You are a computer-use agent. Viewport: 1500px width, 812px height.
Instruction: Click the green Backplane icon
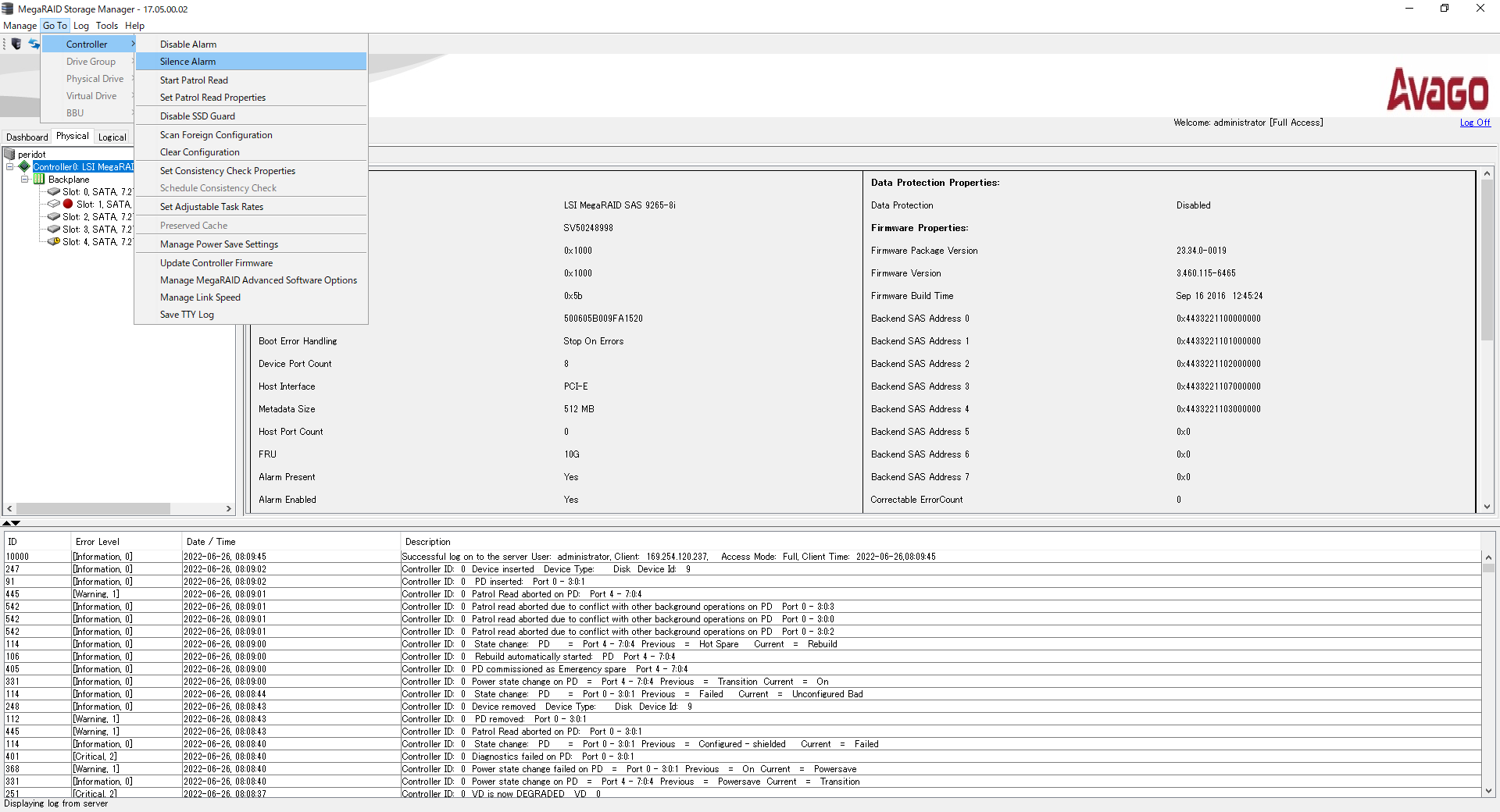point(39,179)
